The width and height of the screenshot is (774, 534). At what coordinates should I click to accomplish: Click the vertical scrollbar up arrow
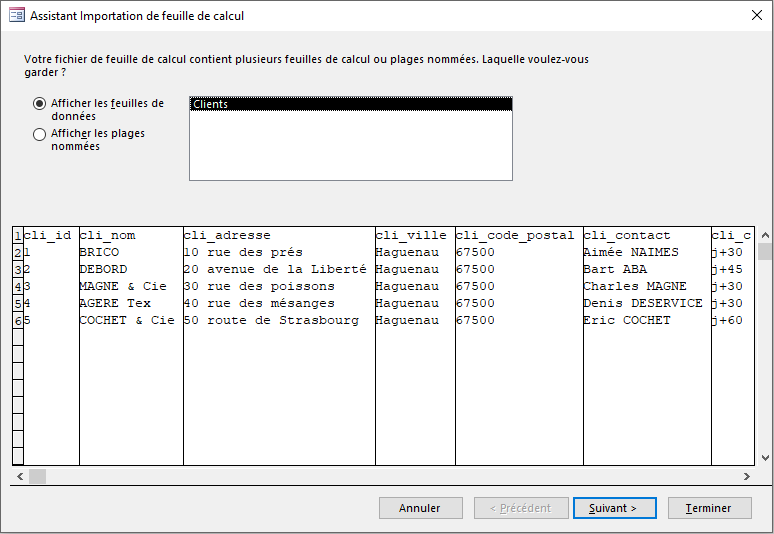point(764,234)
